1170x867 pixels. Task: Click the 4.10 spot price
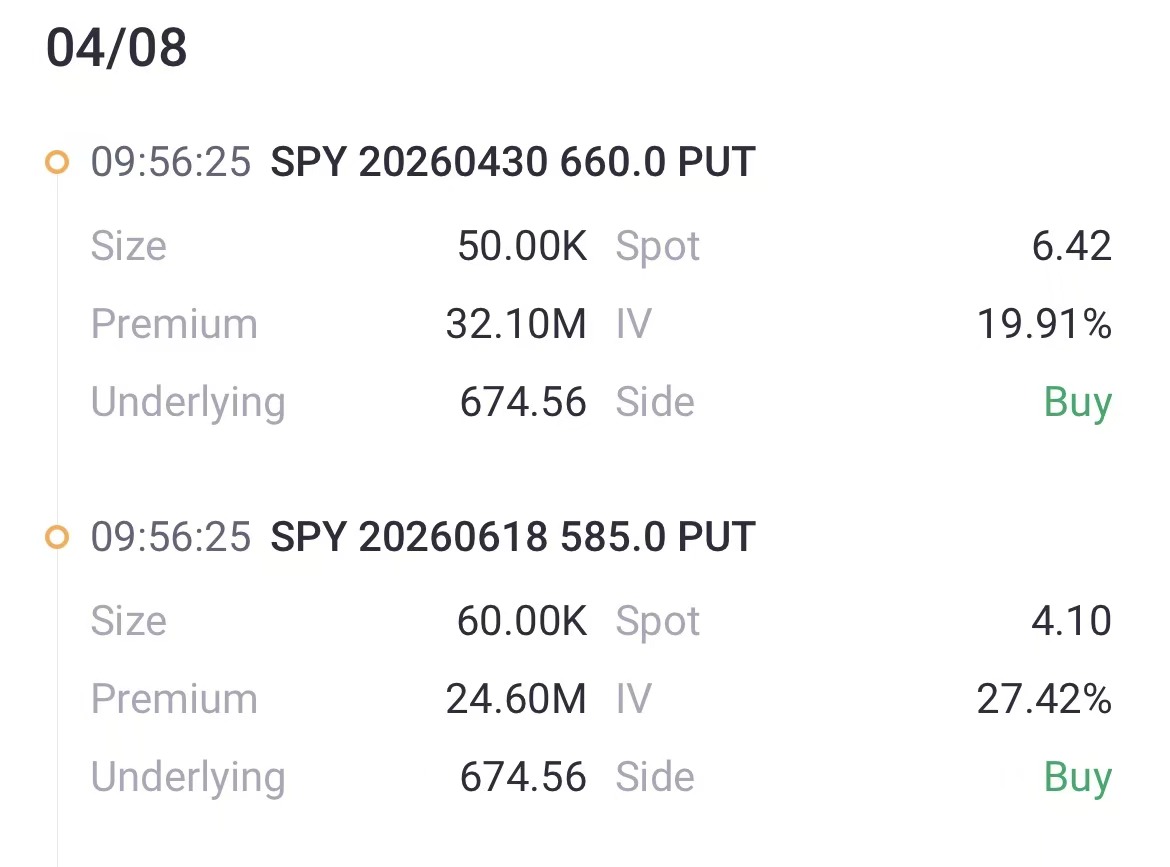(x=1071, y=621)
